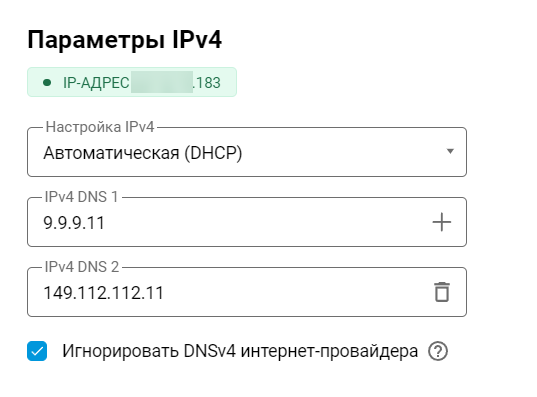Click the Настройка IPv4 field label

tap(100, 127)
